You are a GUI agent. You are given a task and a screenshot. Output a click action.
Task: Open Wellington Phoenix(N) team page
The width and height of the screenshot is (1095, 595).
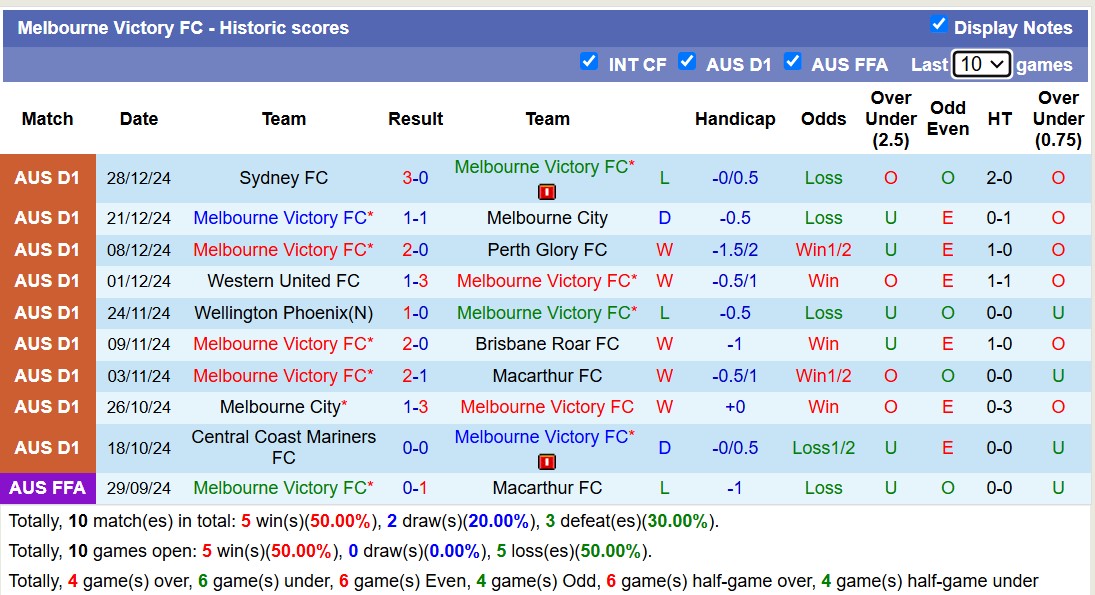[x=284, y=312]
